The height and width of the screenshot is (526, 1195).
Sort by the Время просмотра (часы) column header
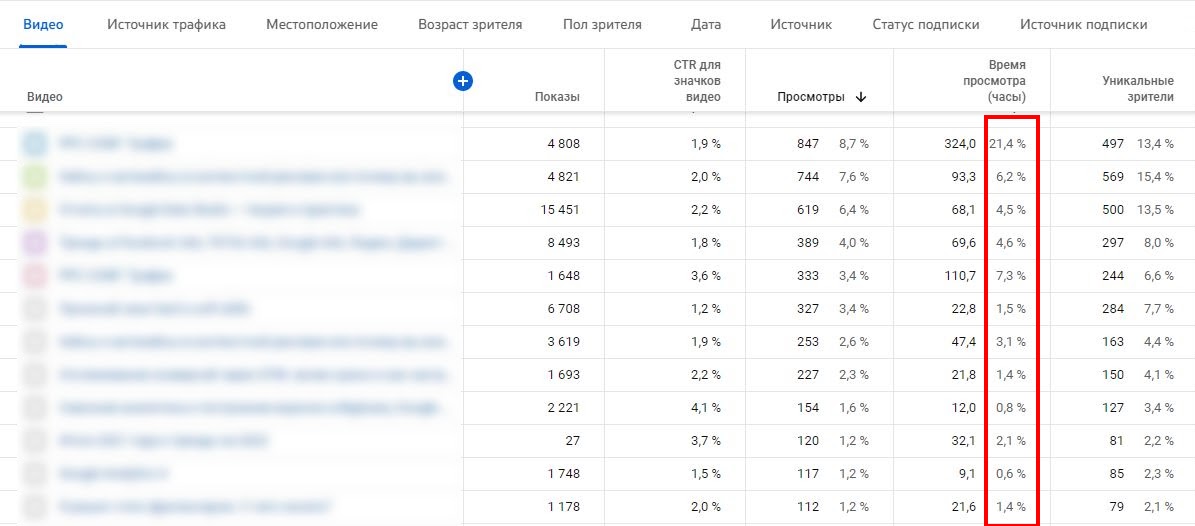pyautogui.click(x=993, y=81)
